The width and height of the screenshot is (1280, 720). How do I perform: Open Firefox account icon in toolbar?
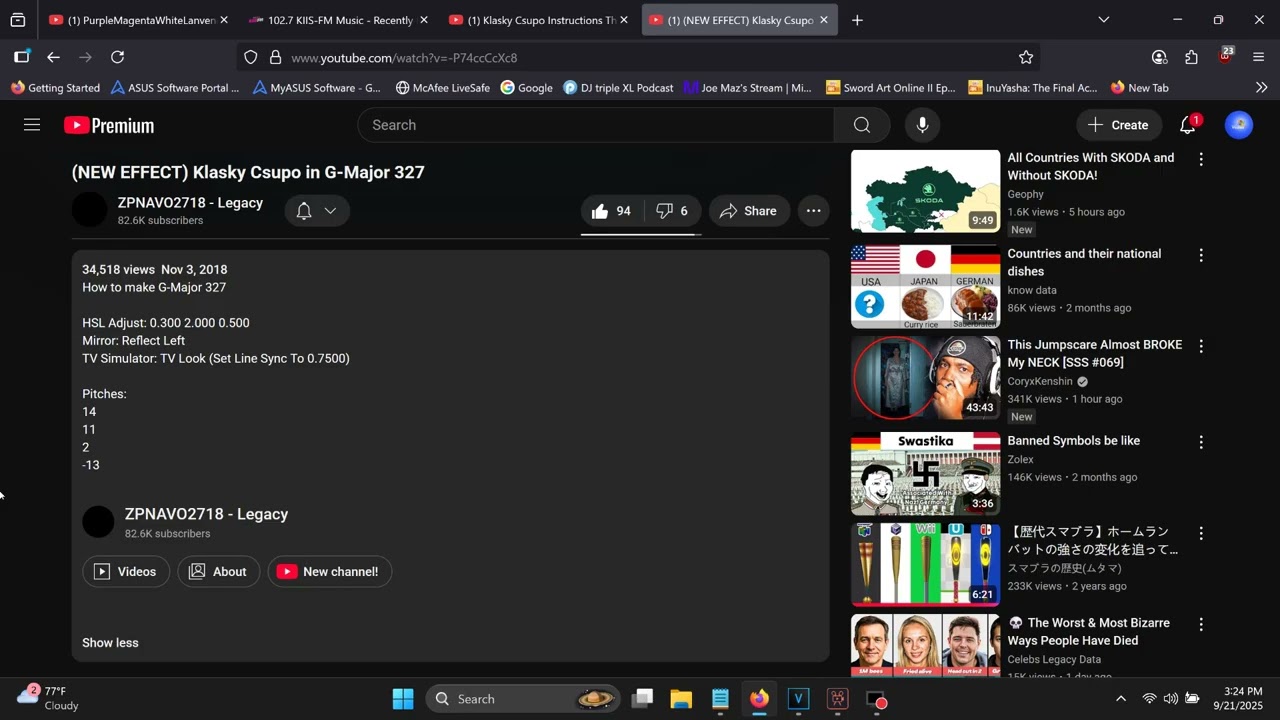[x=1159, y=57]
